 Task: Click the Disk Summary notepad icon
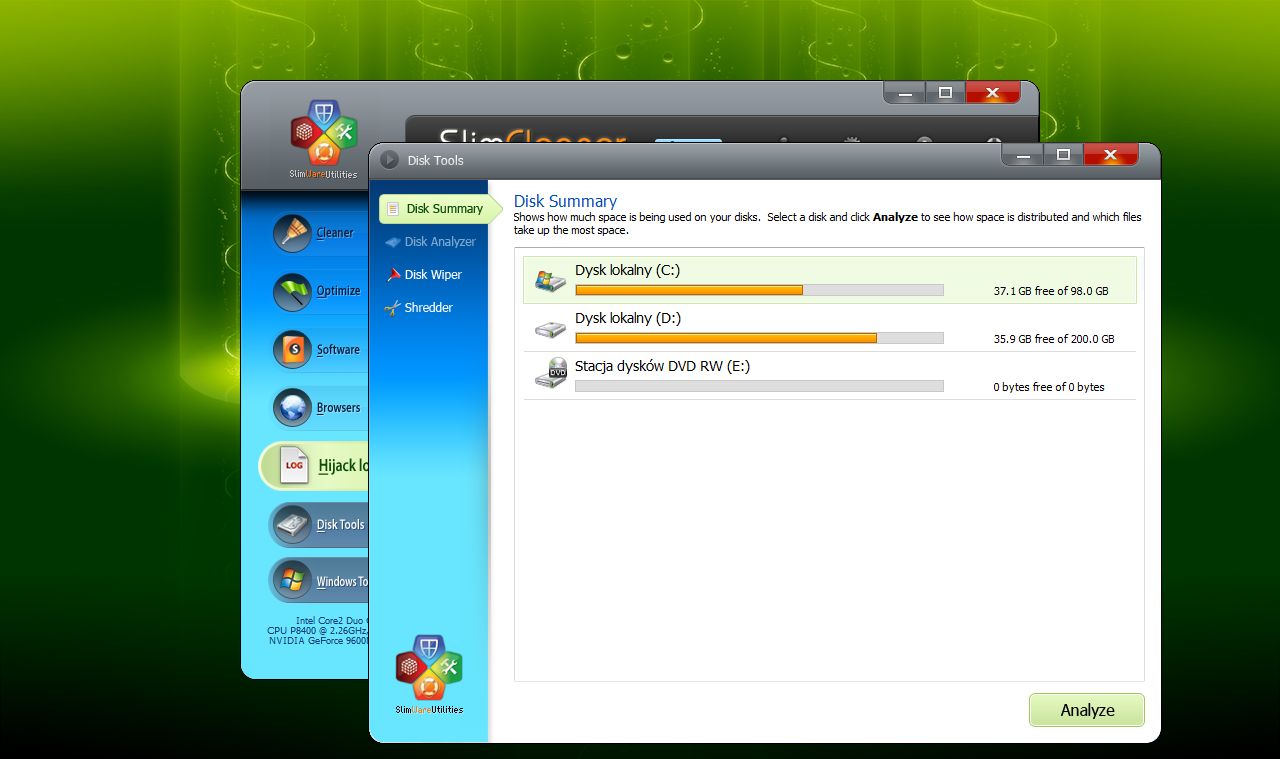pos(393,209)
